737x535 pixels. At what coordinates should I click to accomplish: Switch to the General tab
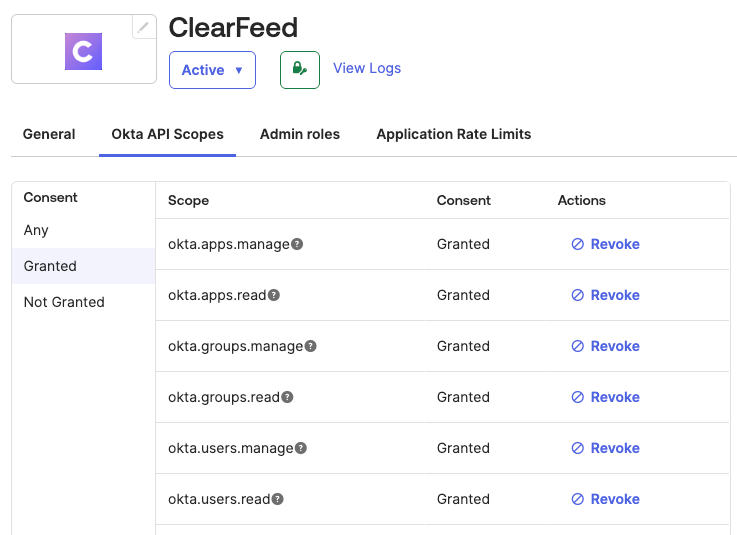click(x=49, y=134)
